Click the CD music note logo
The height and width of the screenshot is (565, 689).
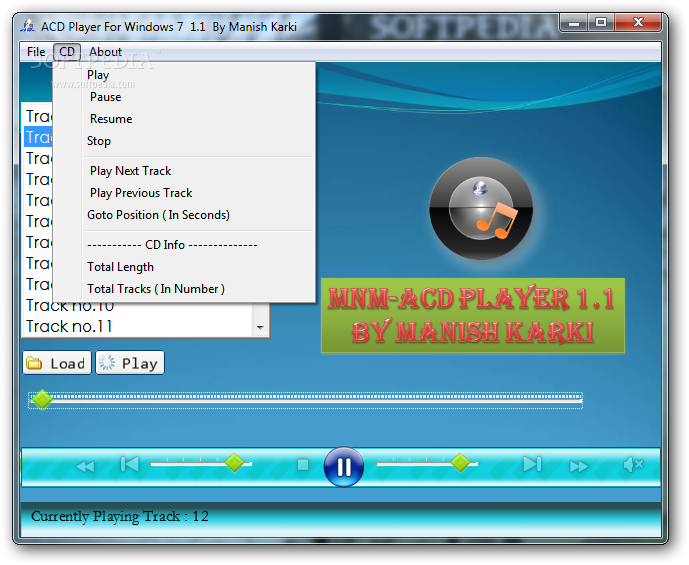tap(481, 208)
